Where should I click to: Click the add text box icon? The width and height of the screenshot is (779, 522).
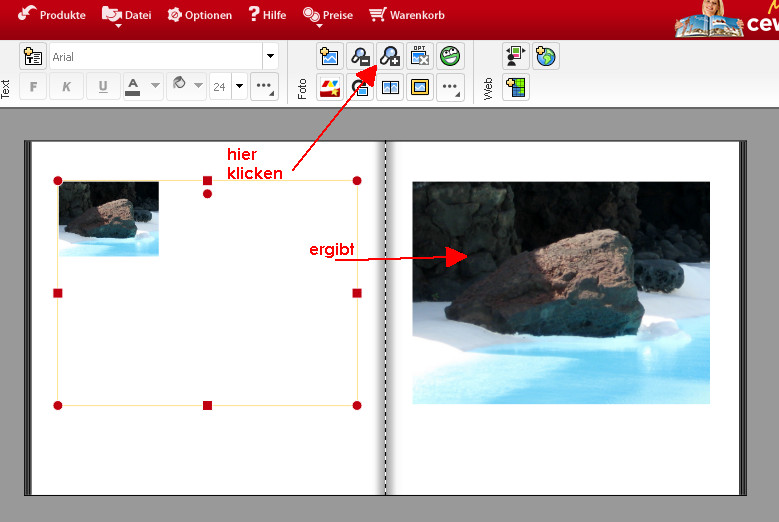coord(33,57)
